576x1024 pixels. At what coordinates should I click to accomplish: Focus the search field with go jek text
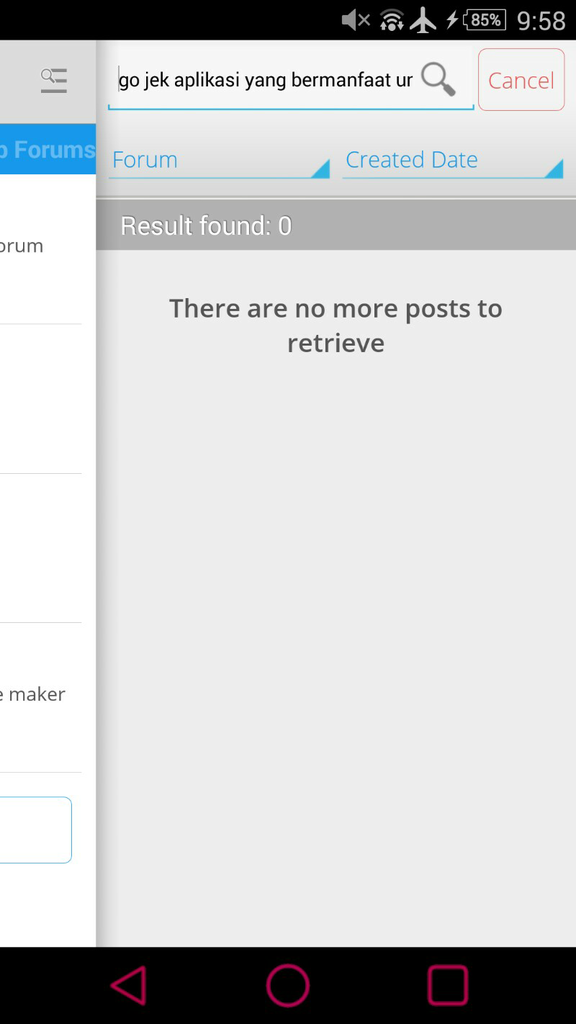264,80
